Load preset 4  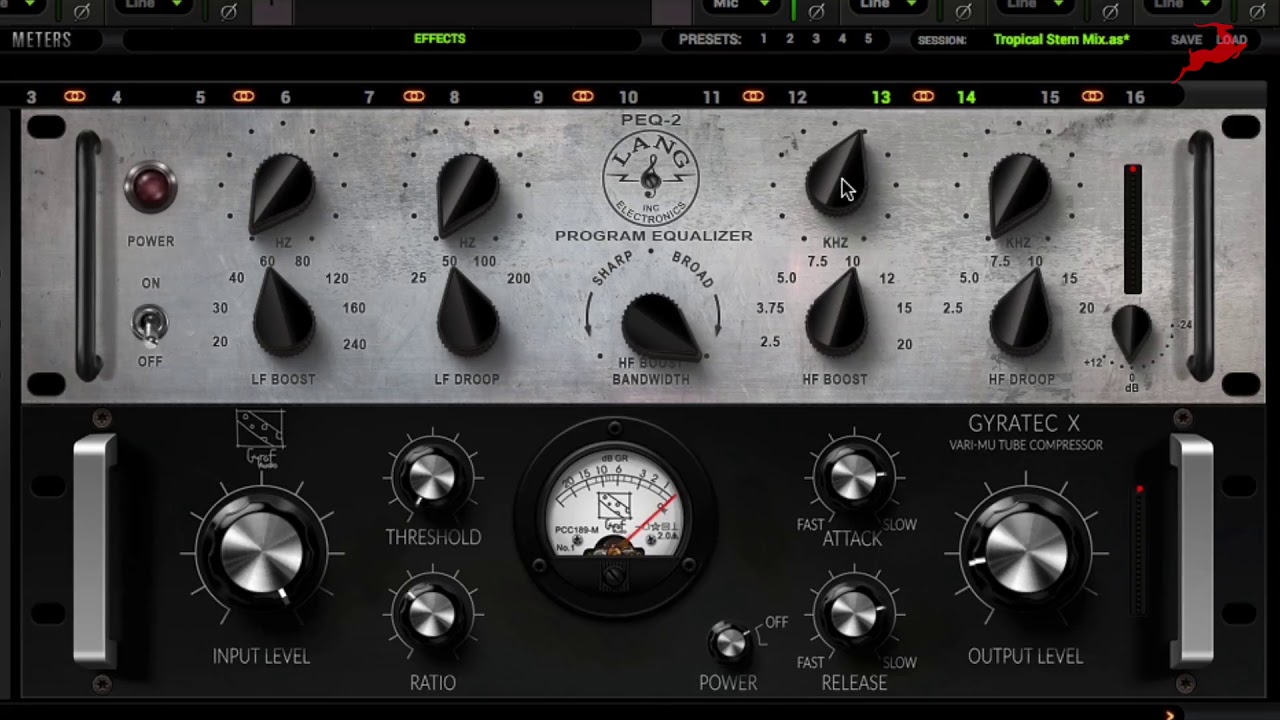842,39
